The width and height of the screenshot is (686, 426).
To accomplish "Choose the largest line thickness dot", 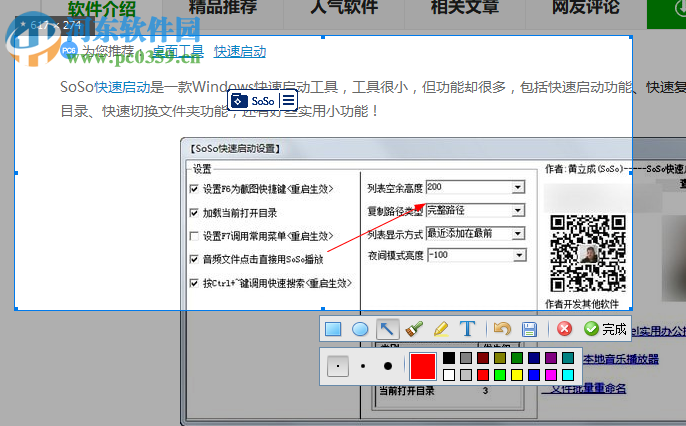I will tap(388, 366).
